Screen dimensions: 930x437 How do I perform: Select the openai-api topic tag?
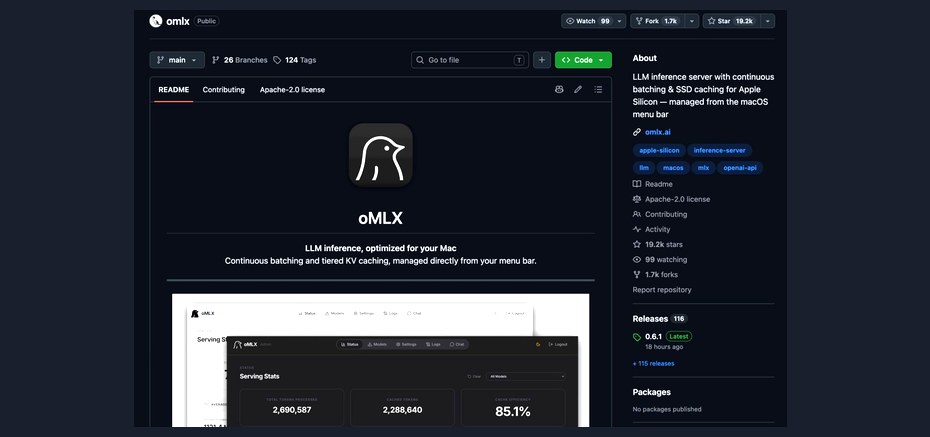click(740, 168)
